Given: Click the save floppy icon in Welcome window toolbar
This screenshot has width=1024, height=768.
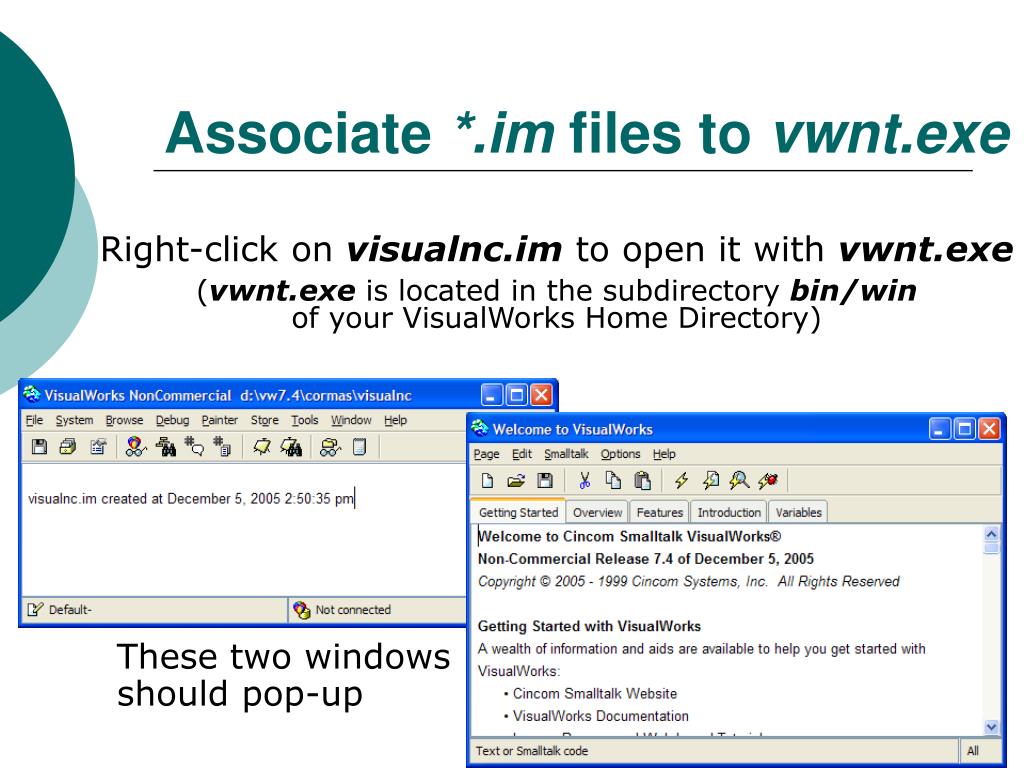Looking at the screenshot, I should click(x=545, y=481).
